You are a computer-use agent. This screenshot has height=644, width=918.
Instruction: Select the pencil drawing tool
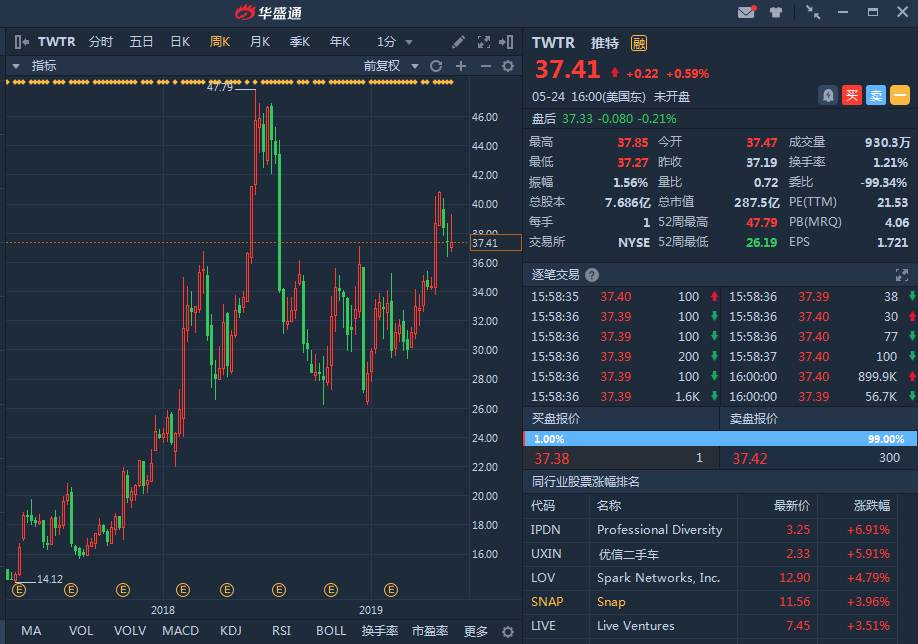(458, 42)
